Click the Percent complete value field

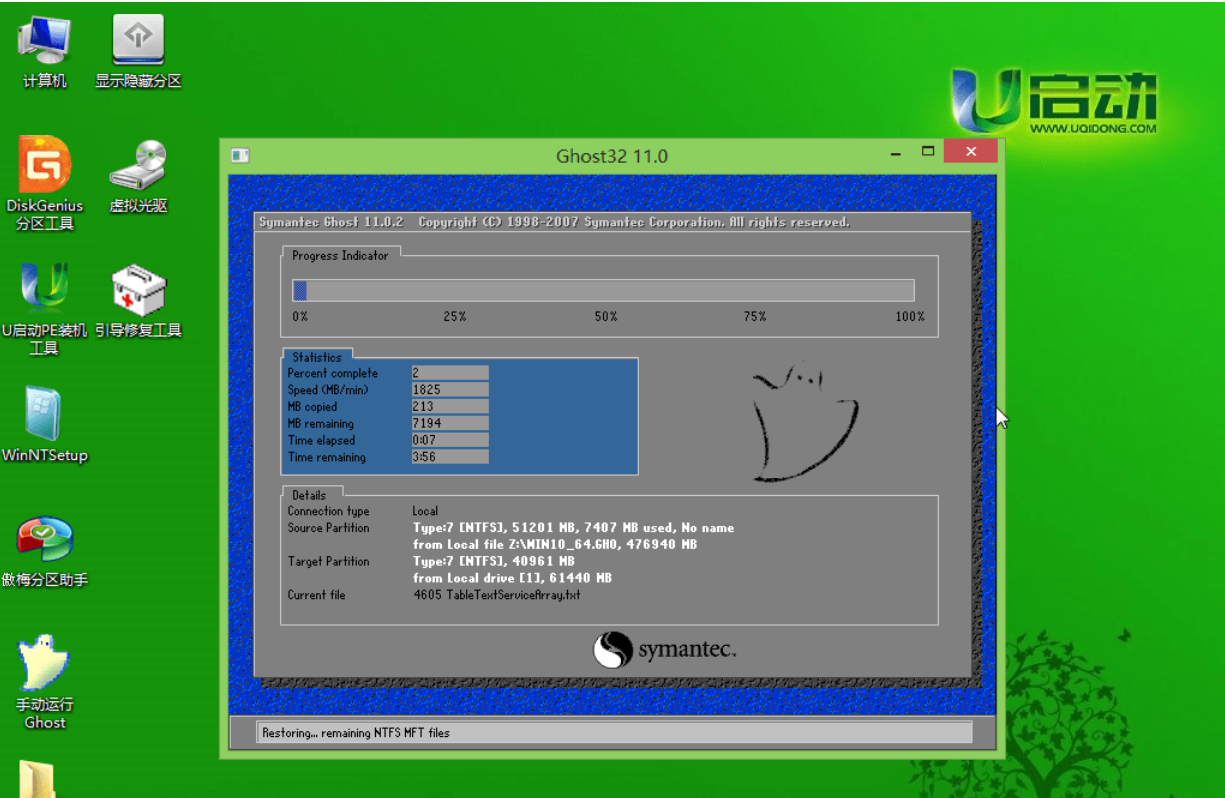[x=449, y=373]
